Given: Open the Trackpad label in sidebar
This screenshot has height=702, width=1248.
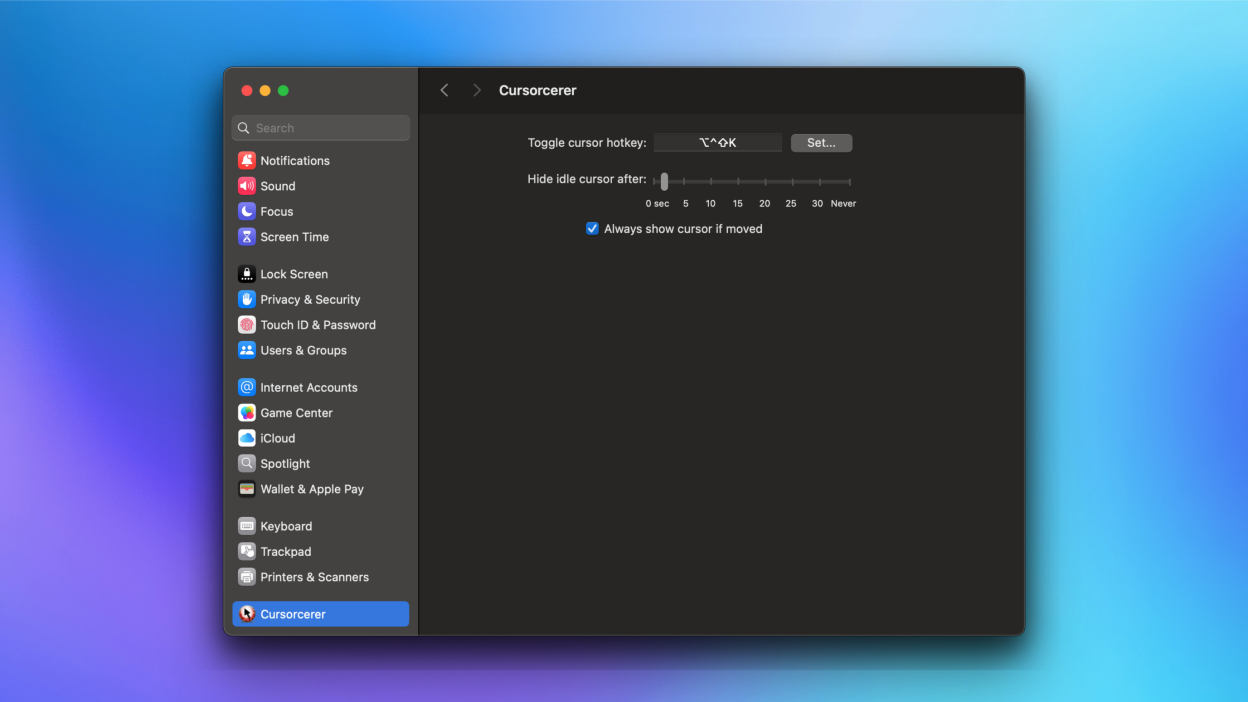Looking at the screenshot, I should tap(286, 552).
